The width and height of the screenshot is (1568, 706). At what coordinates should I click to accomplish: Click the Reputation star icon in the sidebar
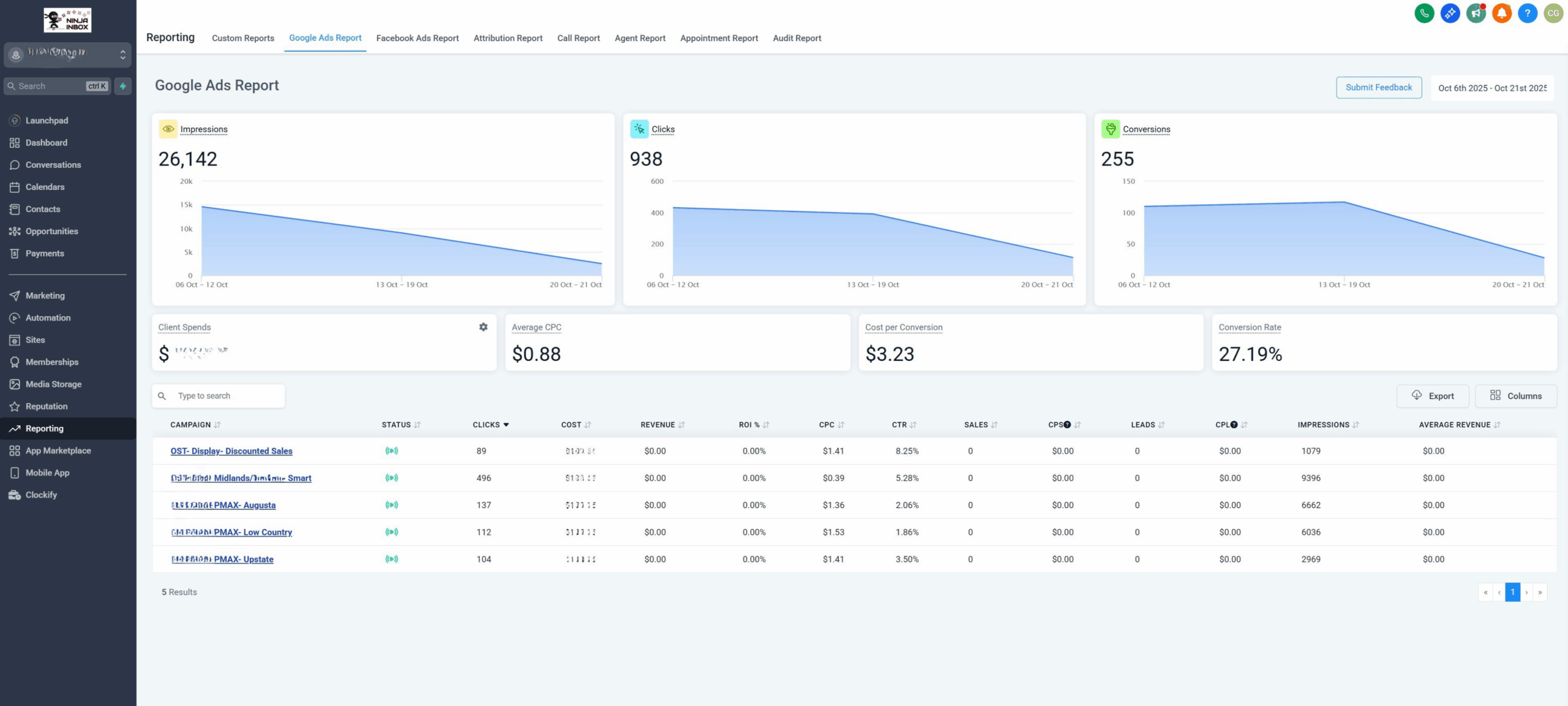pos(15,406)
